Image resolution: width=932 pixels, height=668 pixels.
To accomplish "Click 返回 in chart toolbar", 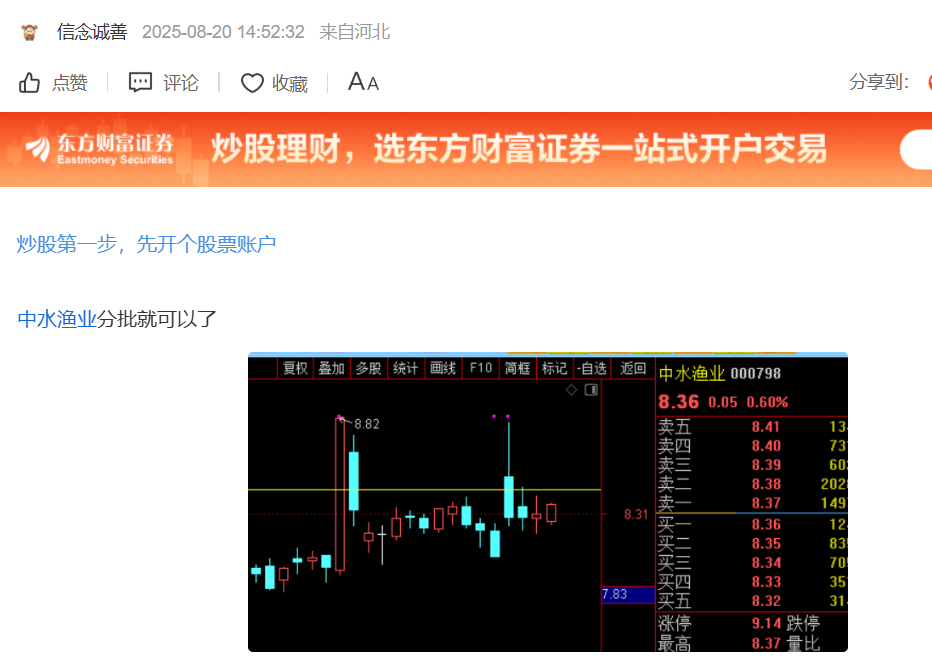I will (x=633, y=368).
